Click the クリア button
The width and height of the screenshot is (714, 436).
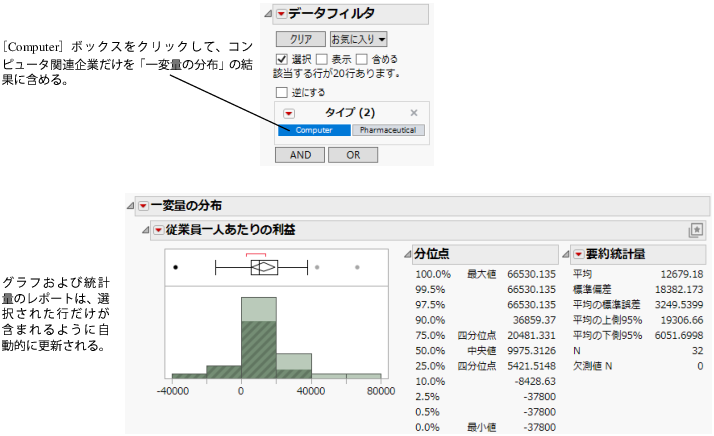301,39
